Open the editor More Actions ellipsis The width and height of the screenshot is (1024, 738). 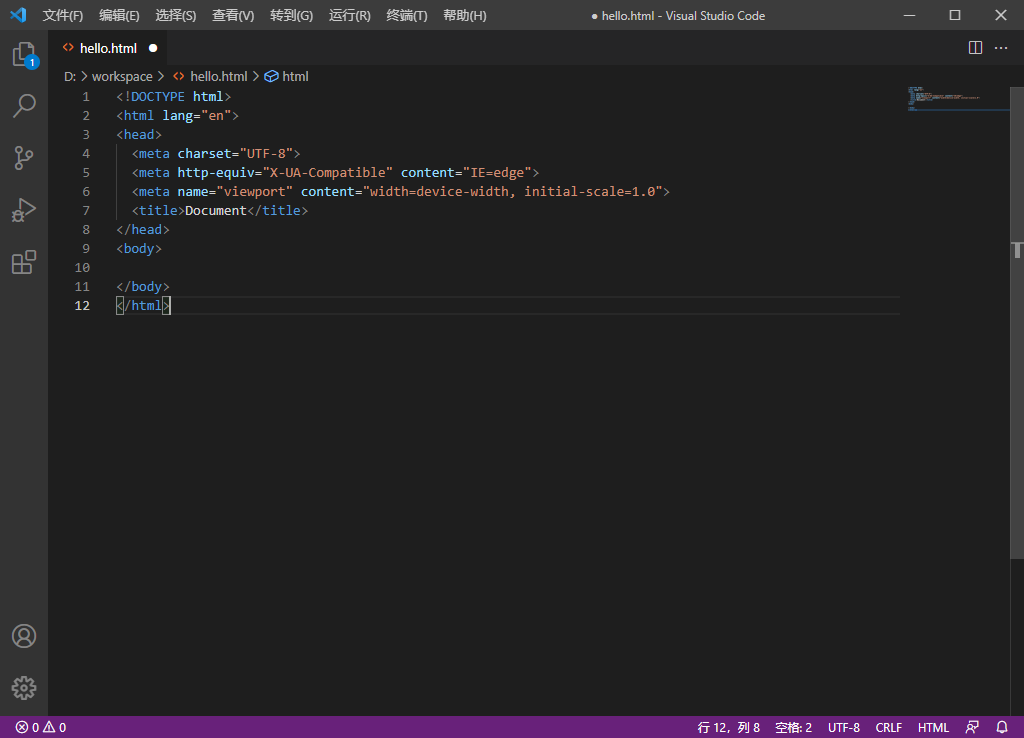pos(1000,48)
